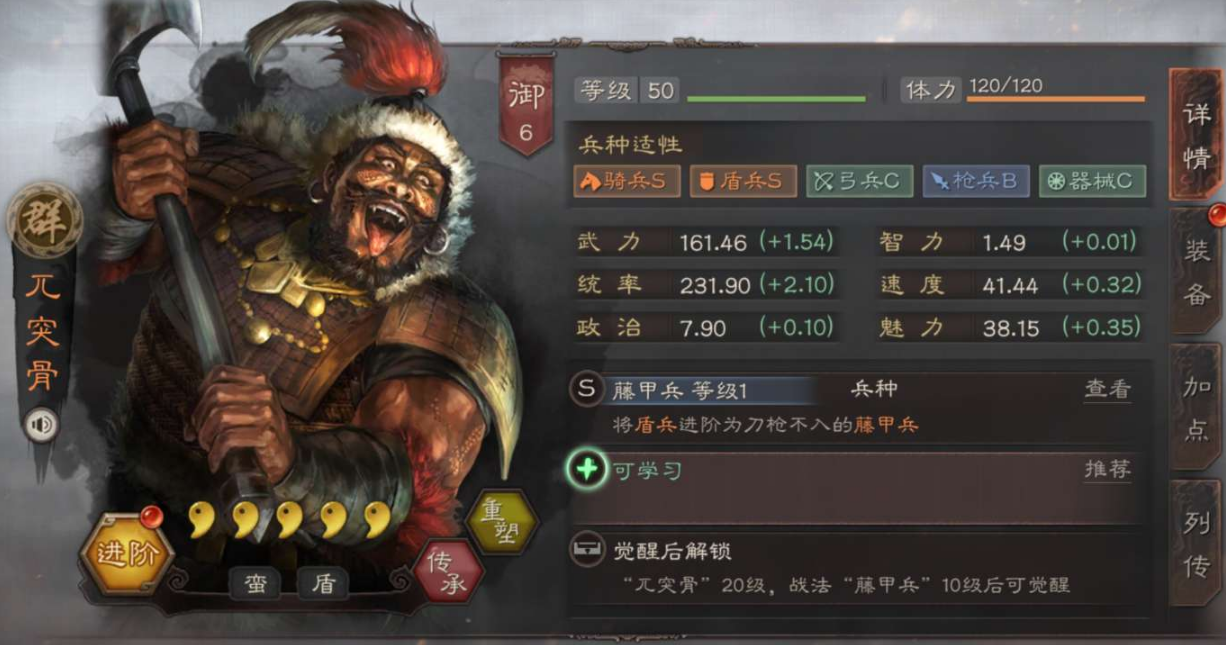Tap the locked awakening skill icon

[x=586, y=550]
